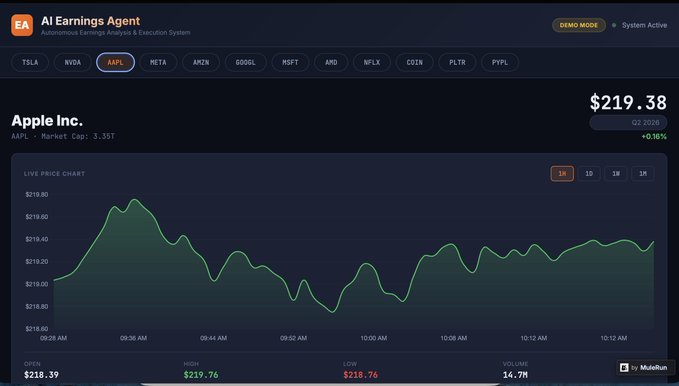Select the TSLA ticker tab
679x386 pixels.
point(30,62)
